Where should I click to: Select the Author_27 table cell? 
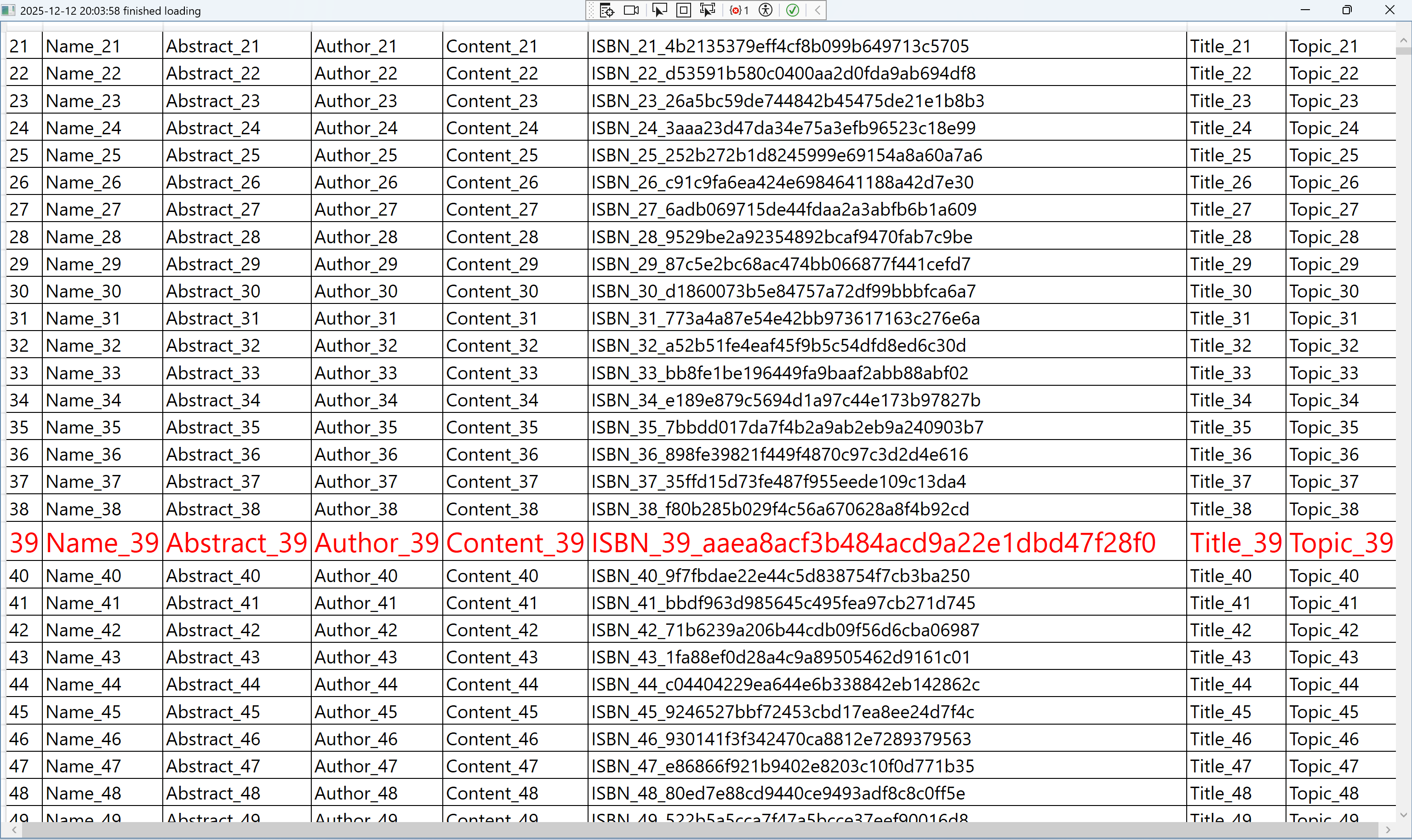tap(356, 210)
